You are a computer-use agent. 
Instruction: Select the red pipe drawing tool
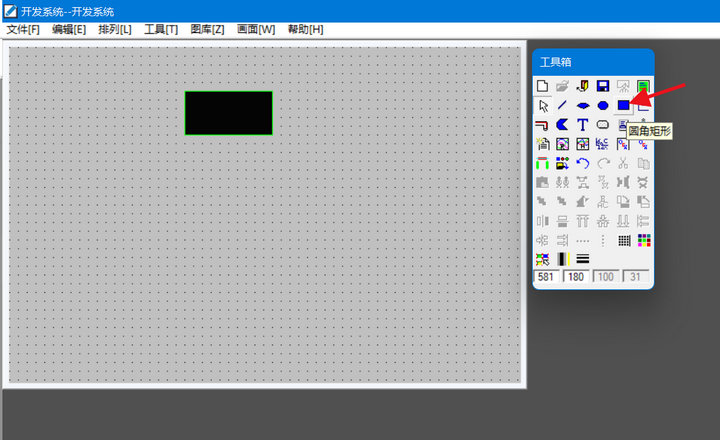543,125
